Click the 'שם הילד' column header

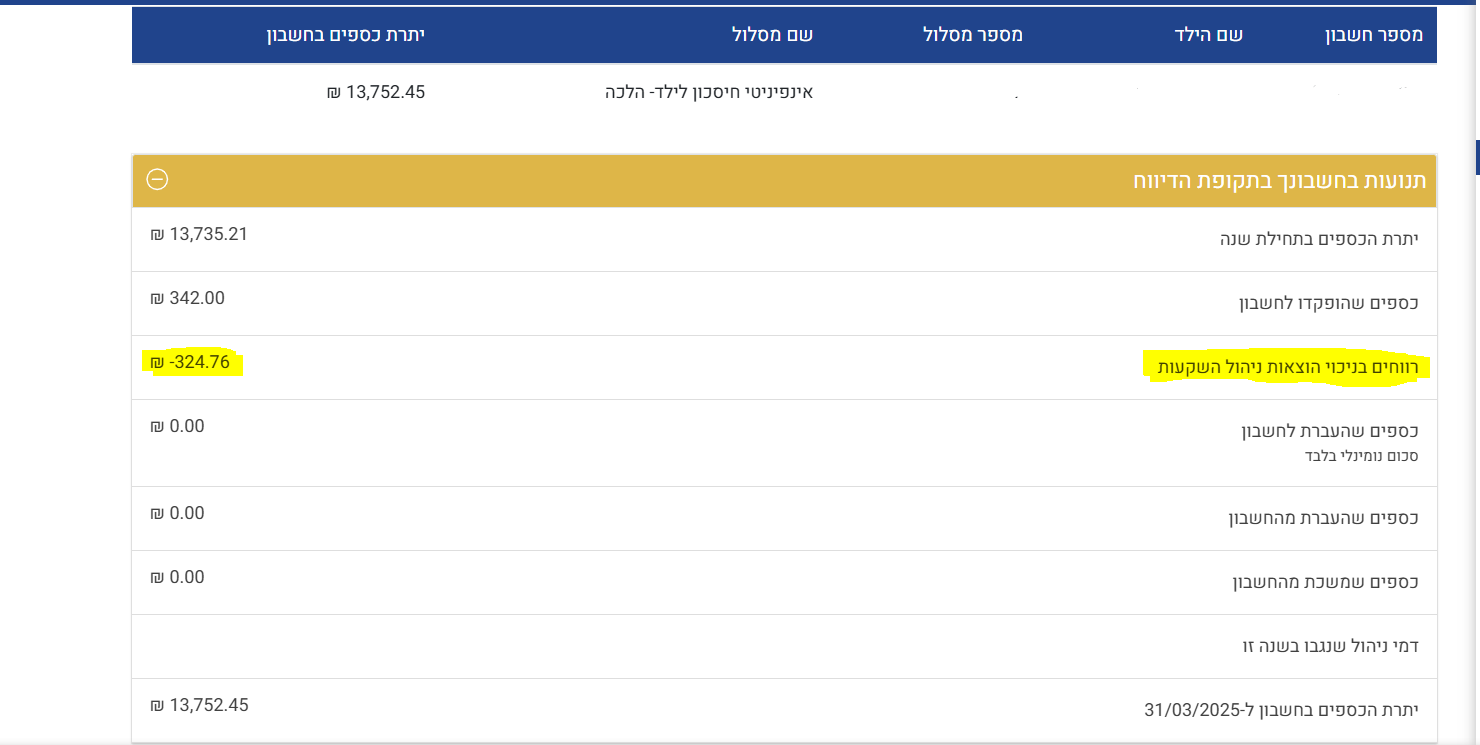click(x=1208, y=35)
